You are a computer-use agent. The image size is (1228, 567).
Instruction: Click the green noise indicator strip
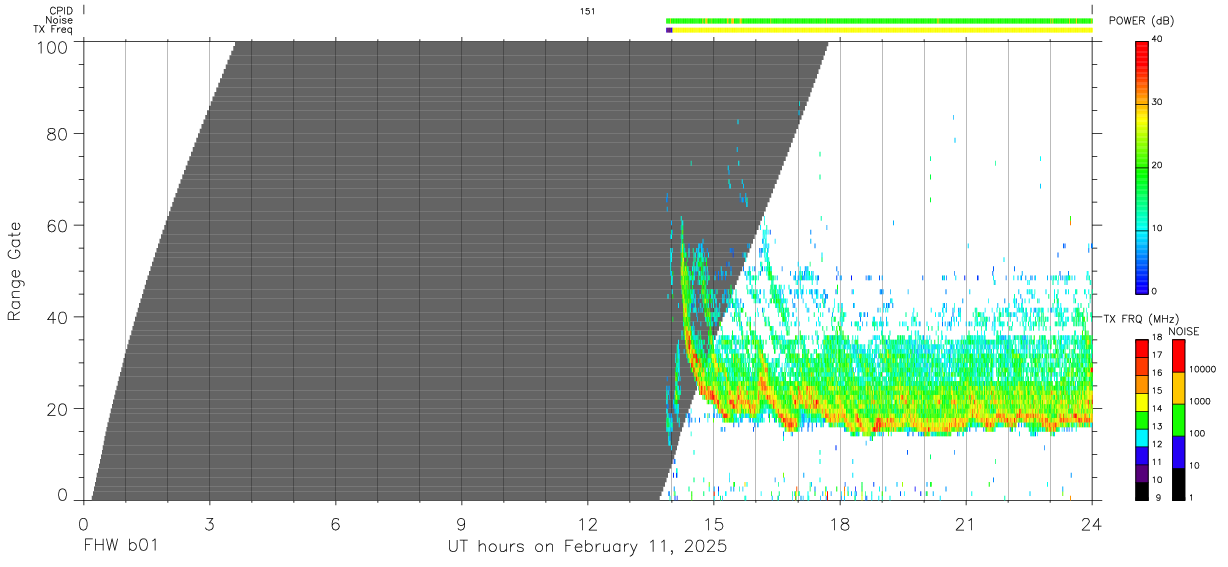(x=879, y=20)
